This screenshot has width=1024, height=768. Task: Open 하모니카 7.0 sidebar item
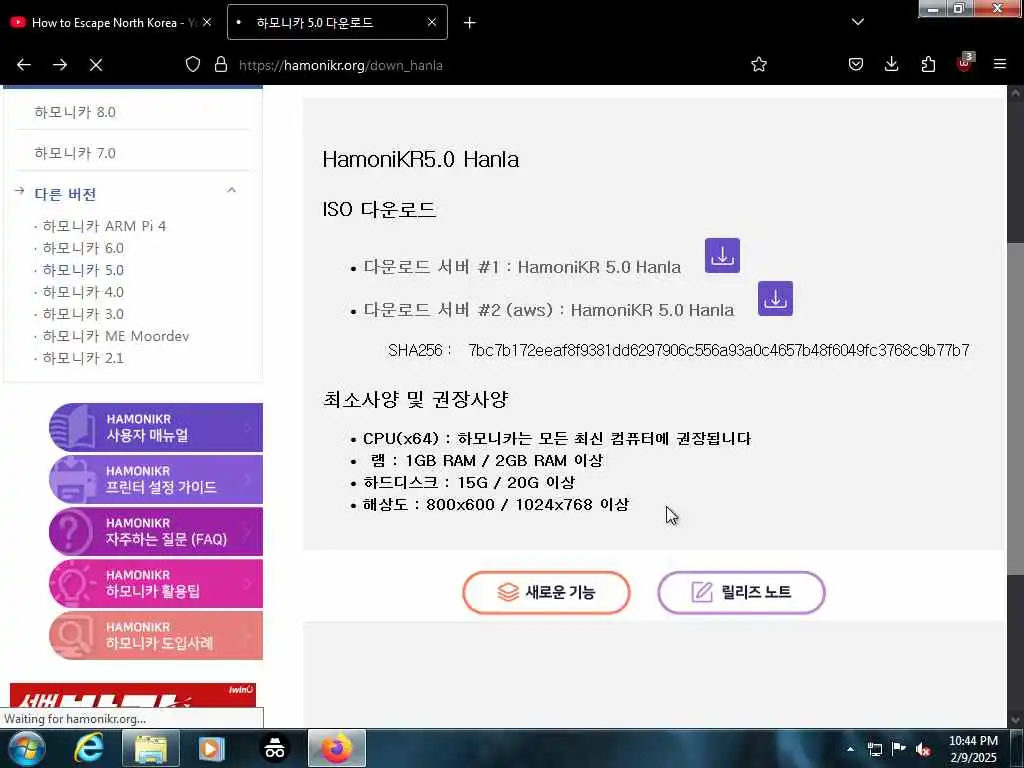pyautogui.click(x=75, y=153)
